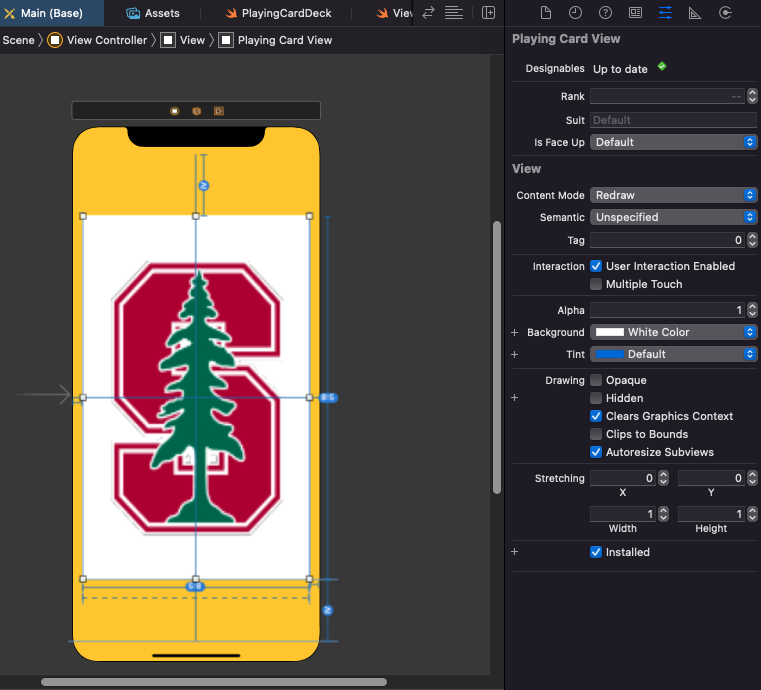Viewport: 761px width, 690px height.
Task: Select the top spacing constraint badge
Action: point(204,185)
